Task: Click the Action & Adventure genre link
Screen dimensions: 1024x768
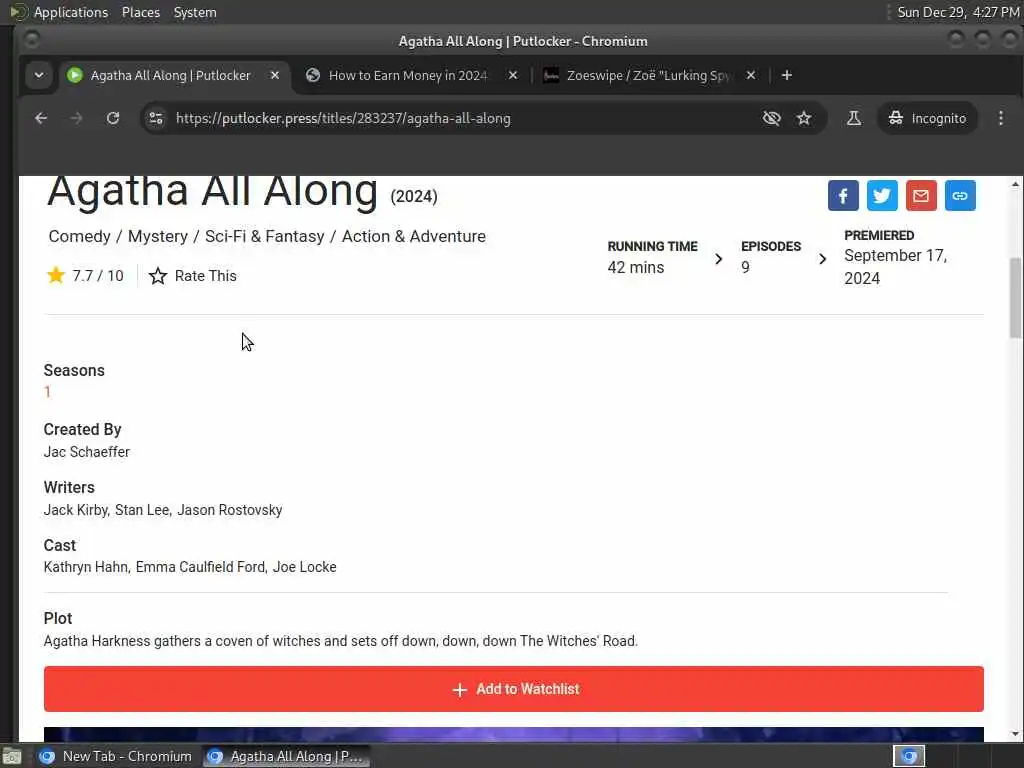Action: (x=413, y=236)
